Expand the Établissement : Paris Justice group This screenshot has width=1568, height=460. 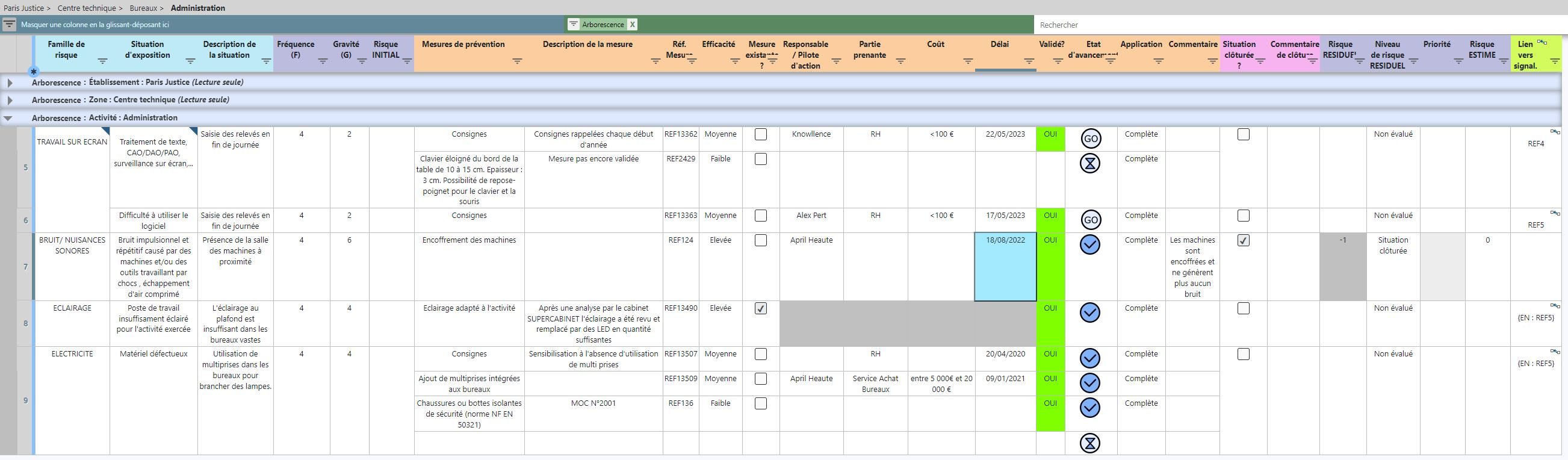pos(10,83)
